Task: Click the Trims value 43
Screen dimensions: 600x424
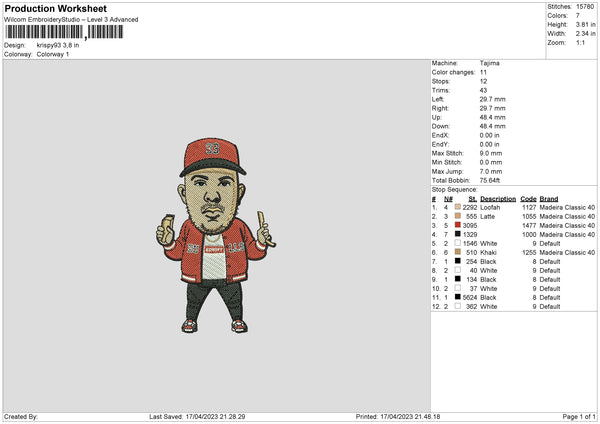Action: (x=483, y=90)
